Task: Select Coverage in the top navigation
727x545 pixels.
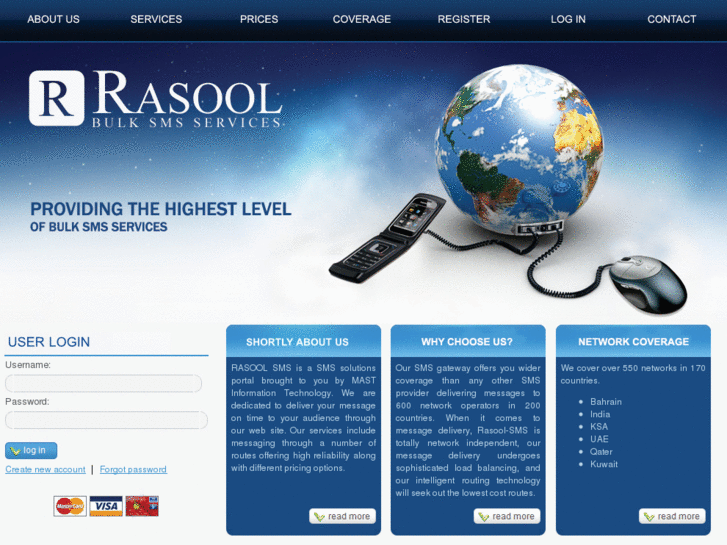Action: point(362,19)
